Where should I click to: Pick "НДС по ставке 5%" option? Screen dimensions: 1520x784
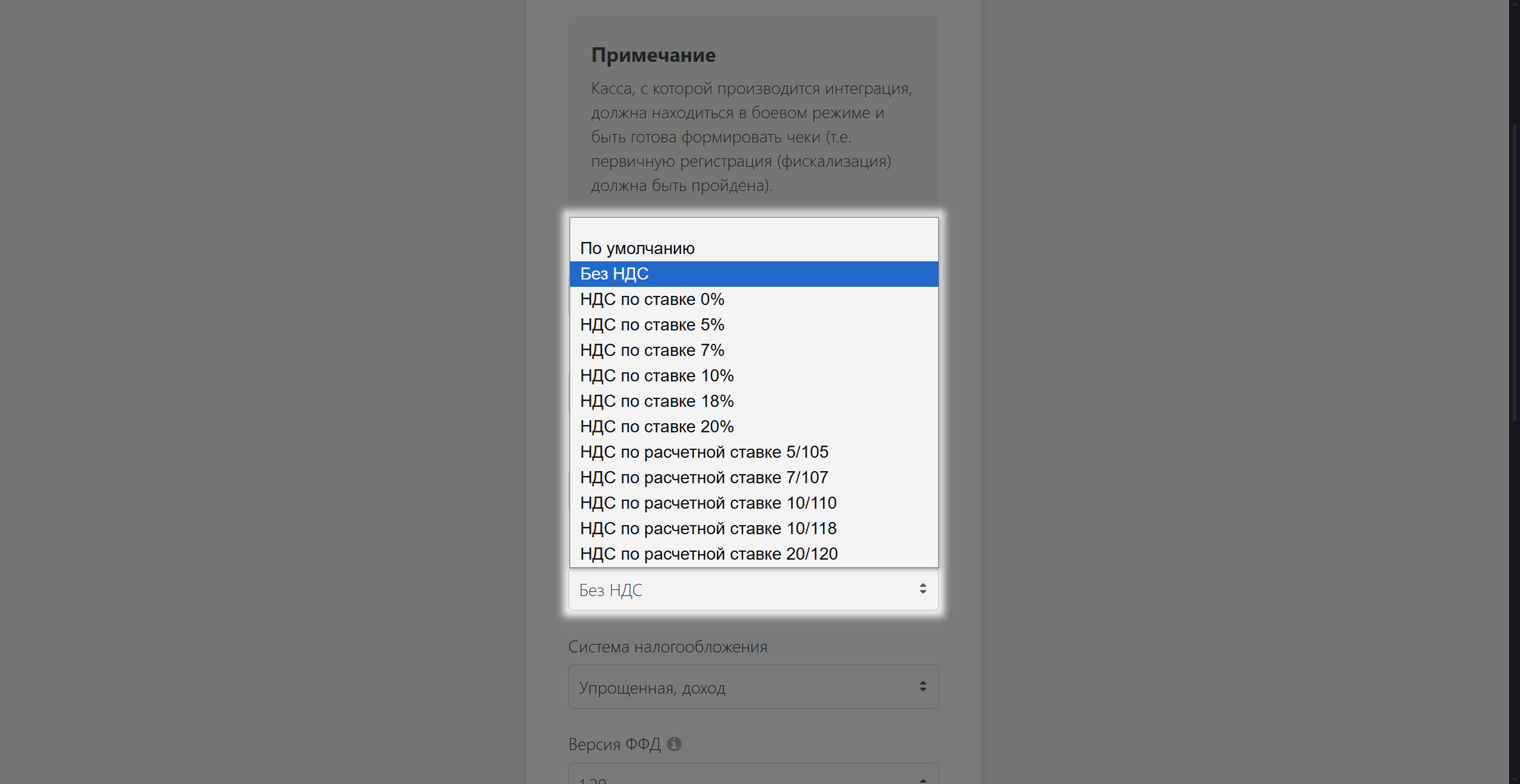coord(652,325)
